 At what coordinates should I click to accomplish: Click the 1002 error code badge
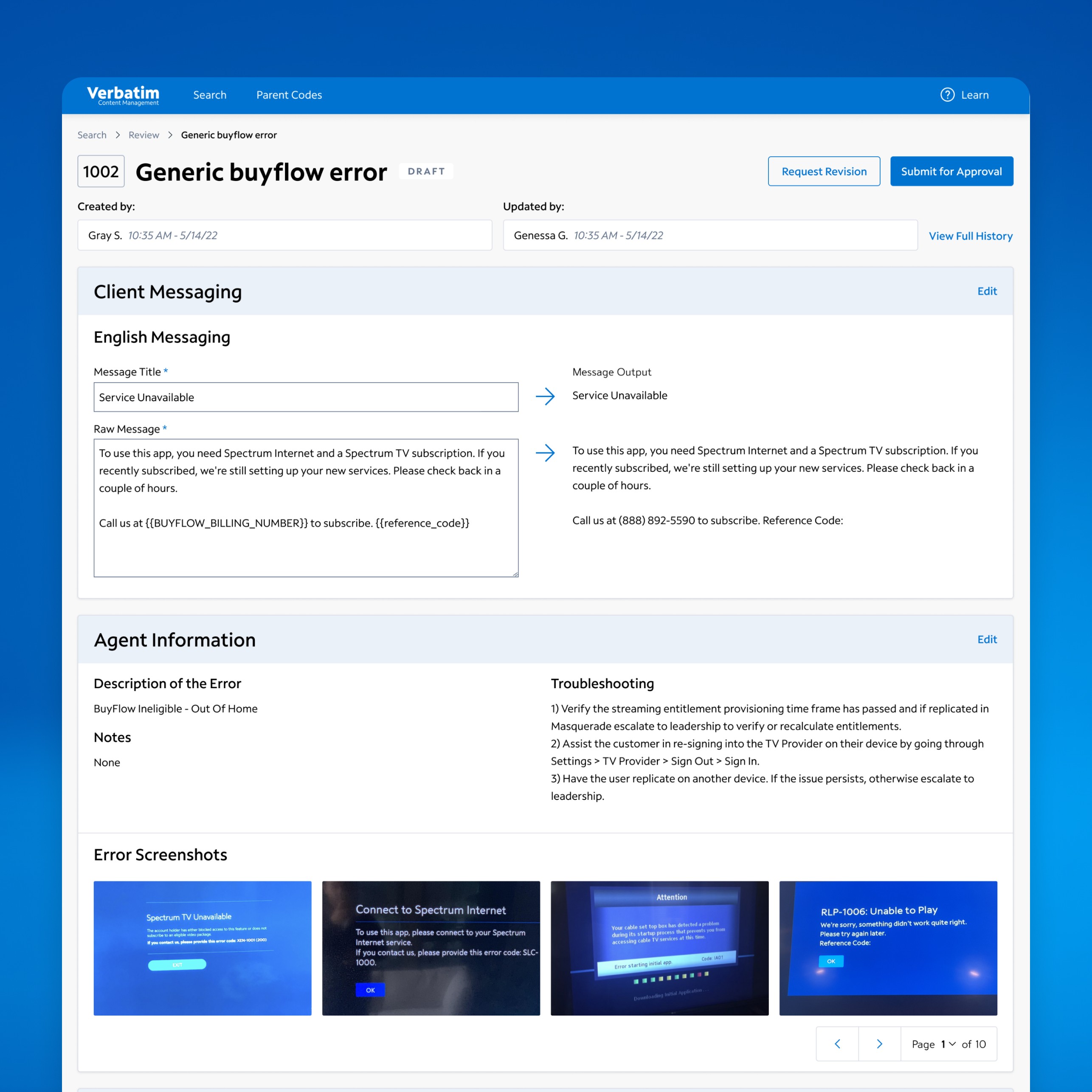(101, 171)
